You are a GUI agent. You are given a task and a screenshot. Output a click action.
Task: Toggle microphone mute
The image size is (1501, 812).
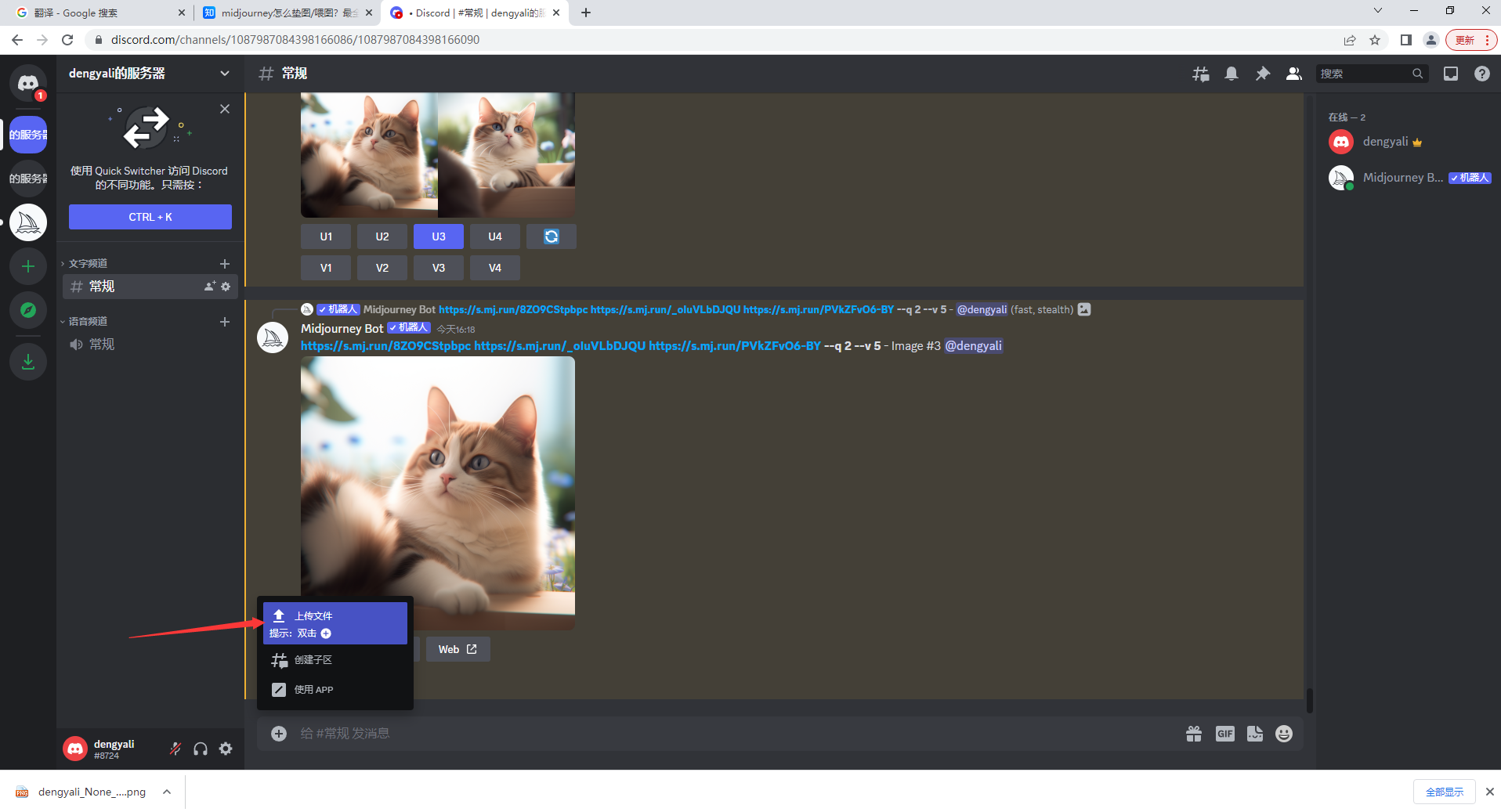175,749
